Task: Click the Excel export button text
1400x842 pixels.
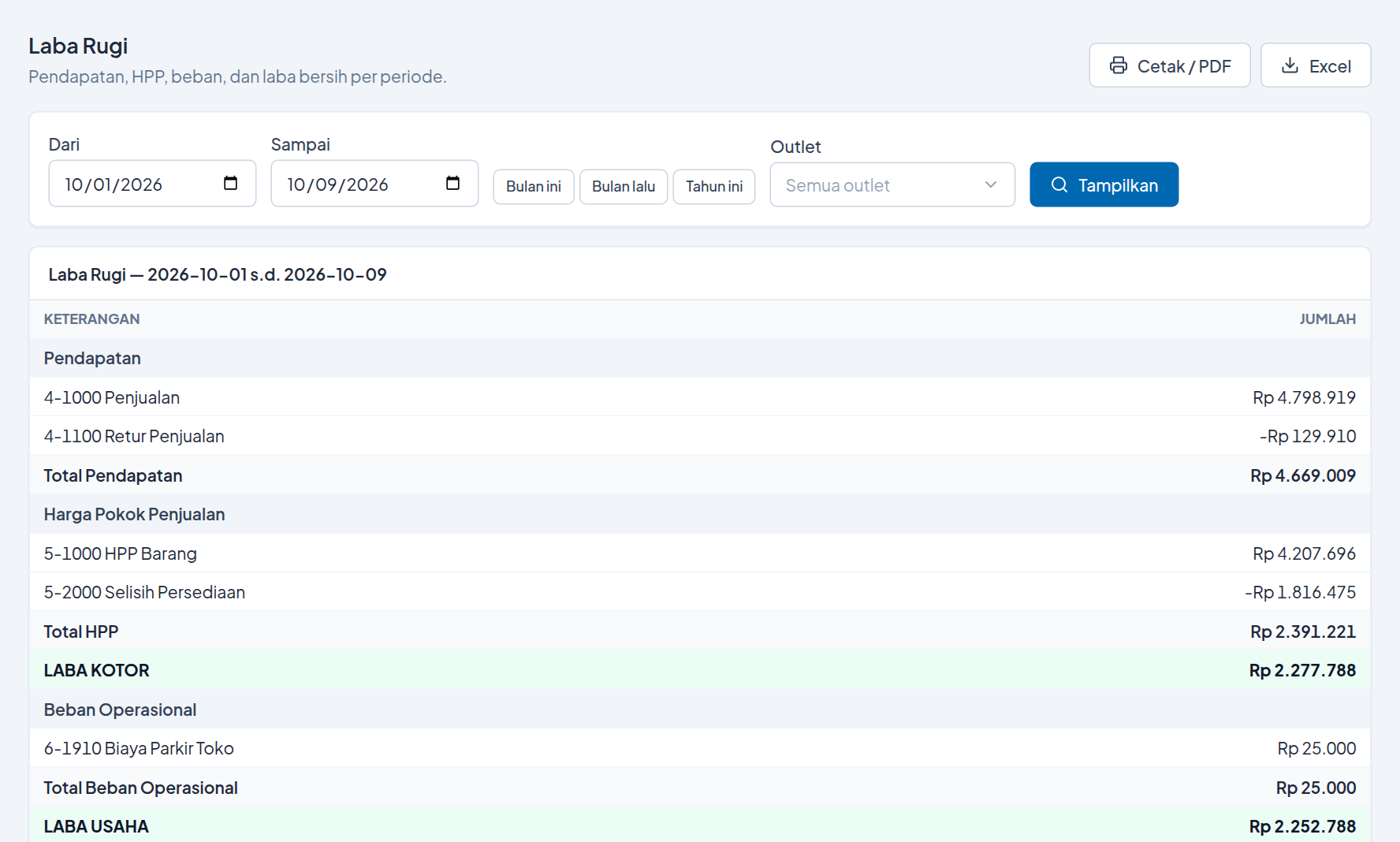Action: [x=1330, y=66]
